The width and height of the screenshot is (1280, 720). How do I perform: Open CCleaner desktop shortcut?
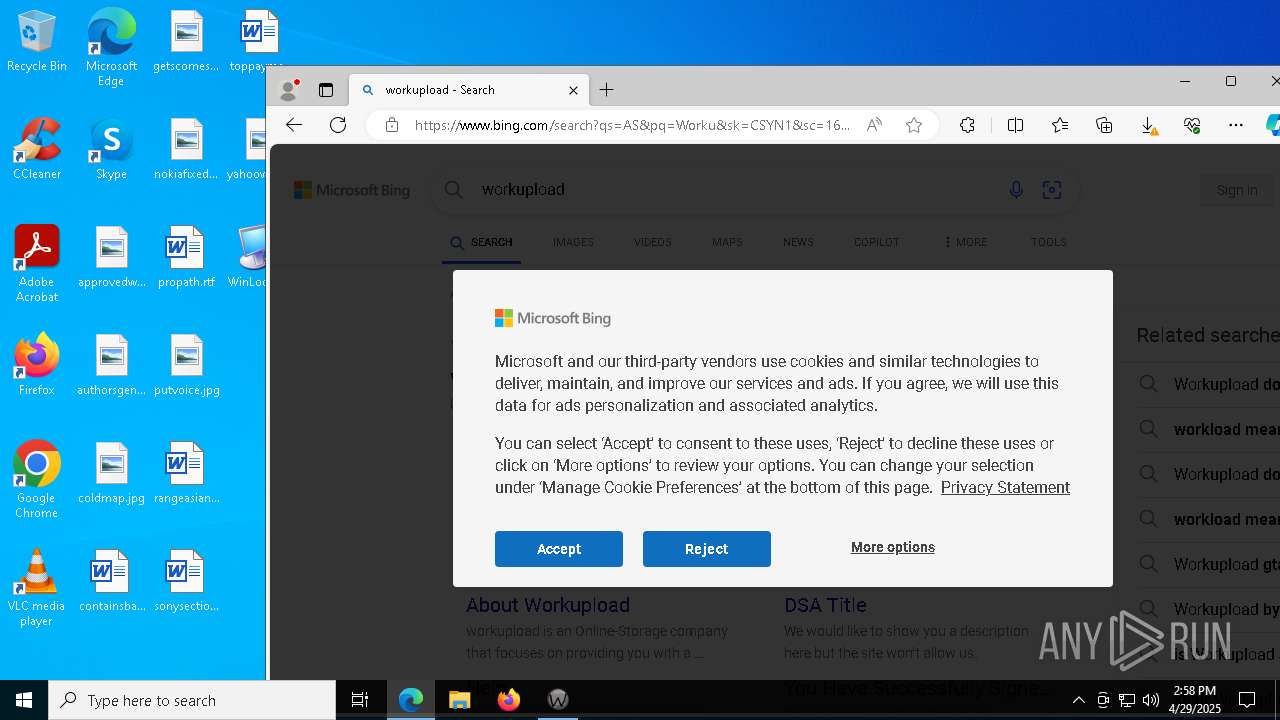point(37,150)
